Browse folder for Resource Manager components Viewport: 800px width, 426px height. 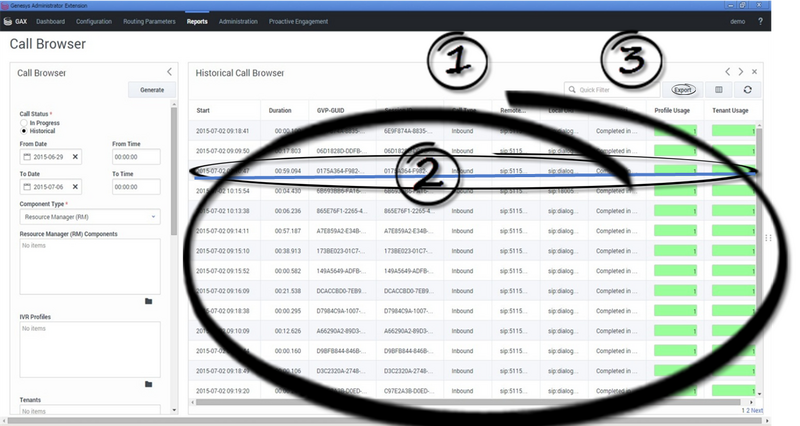click(148, 301)
